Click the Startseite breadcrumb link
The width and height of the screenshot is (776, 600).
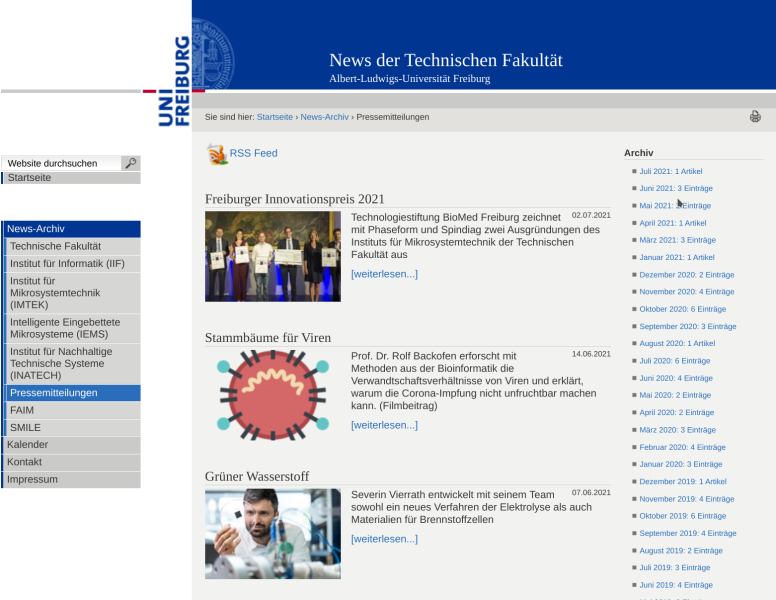(x=274, y=117)
